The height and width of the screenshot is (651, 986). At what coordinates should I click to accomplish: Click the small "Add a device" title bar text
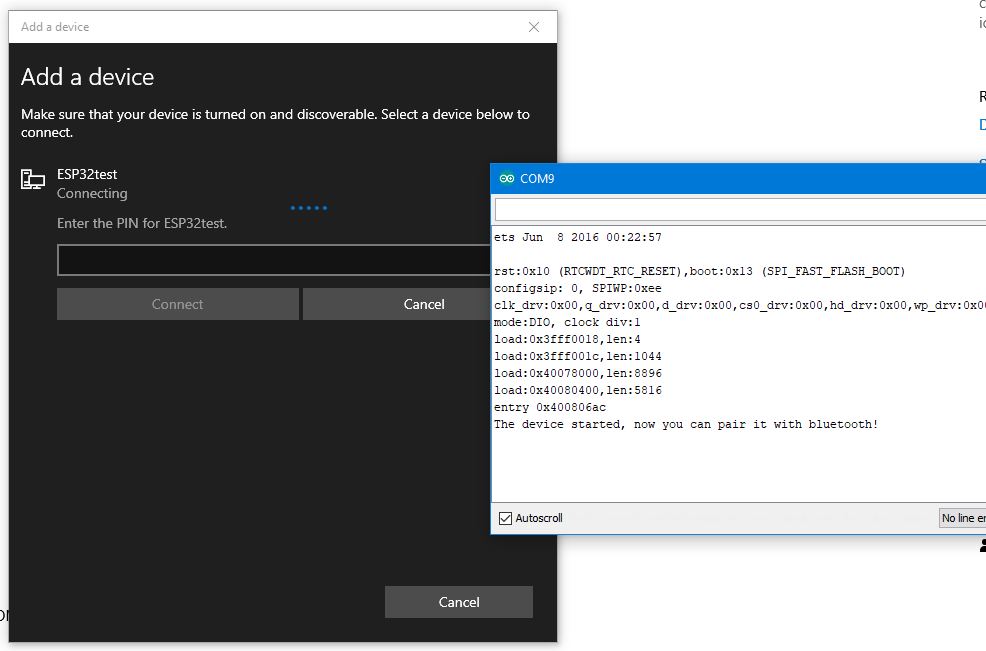(55, 27)
